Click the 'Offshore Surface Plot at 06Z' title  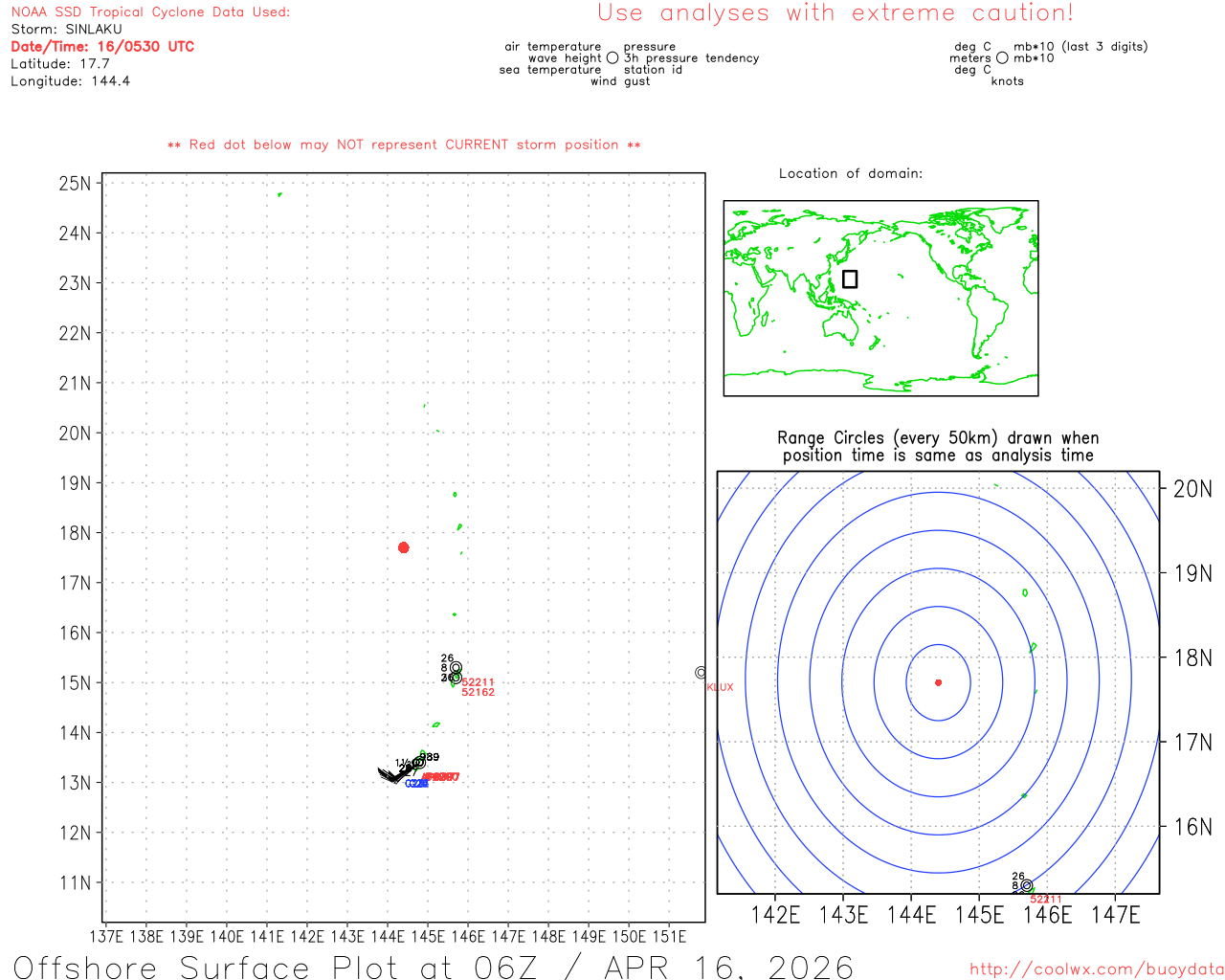pos(434,967)
